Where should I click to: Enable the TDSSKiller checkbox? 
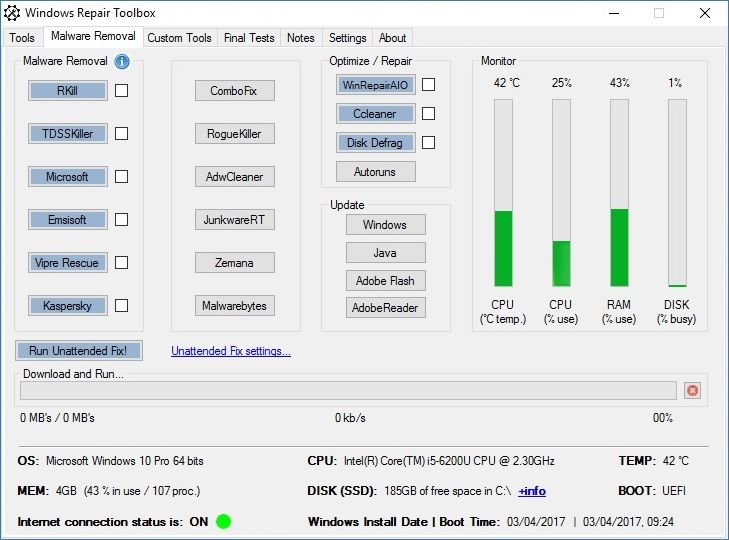(121, 133)
